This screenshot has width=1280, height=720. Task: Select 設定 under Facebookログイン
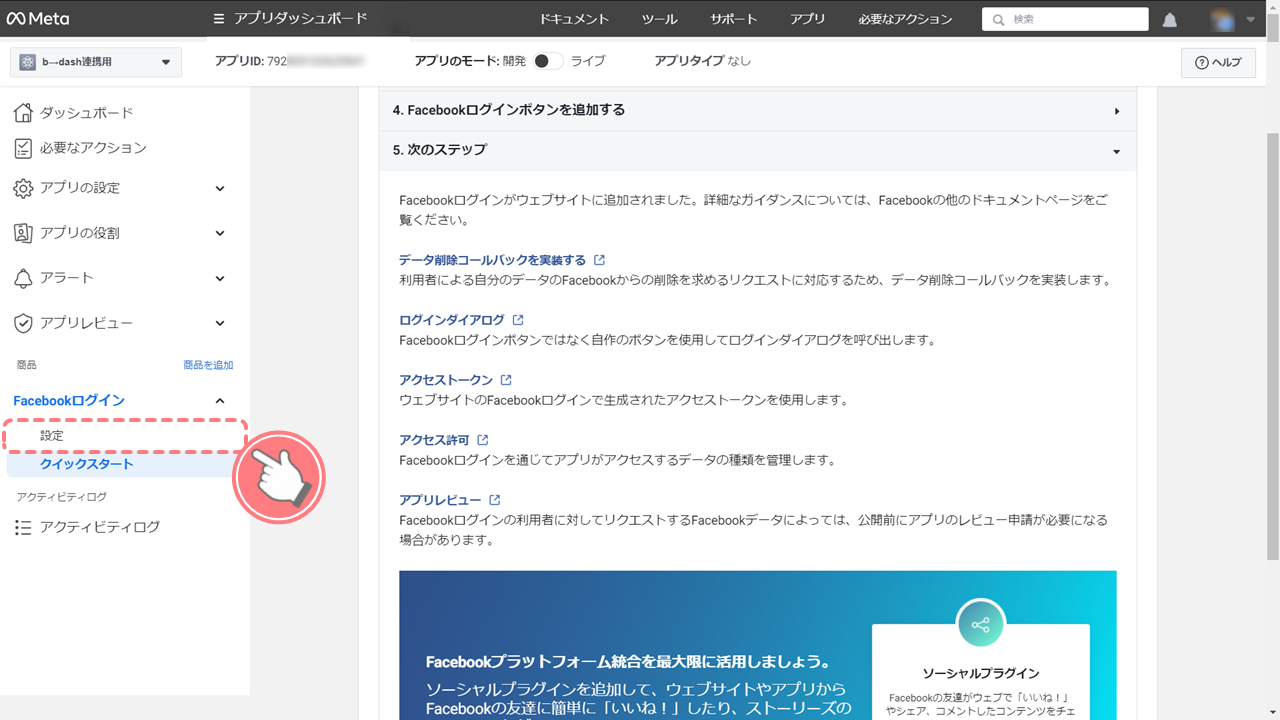coord(125,436)
